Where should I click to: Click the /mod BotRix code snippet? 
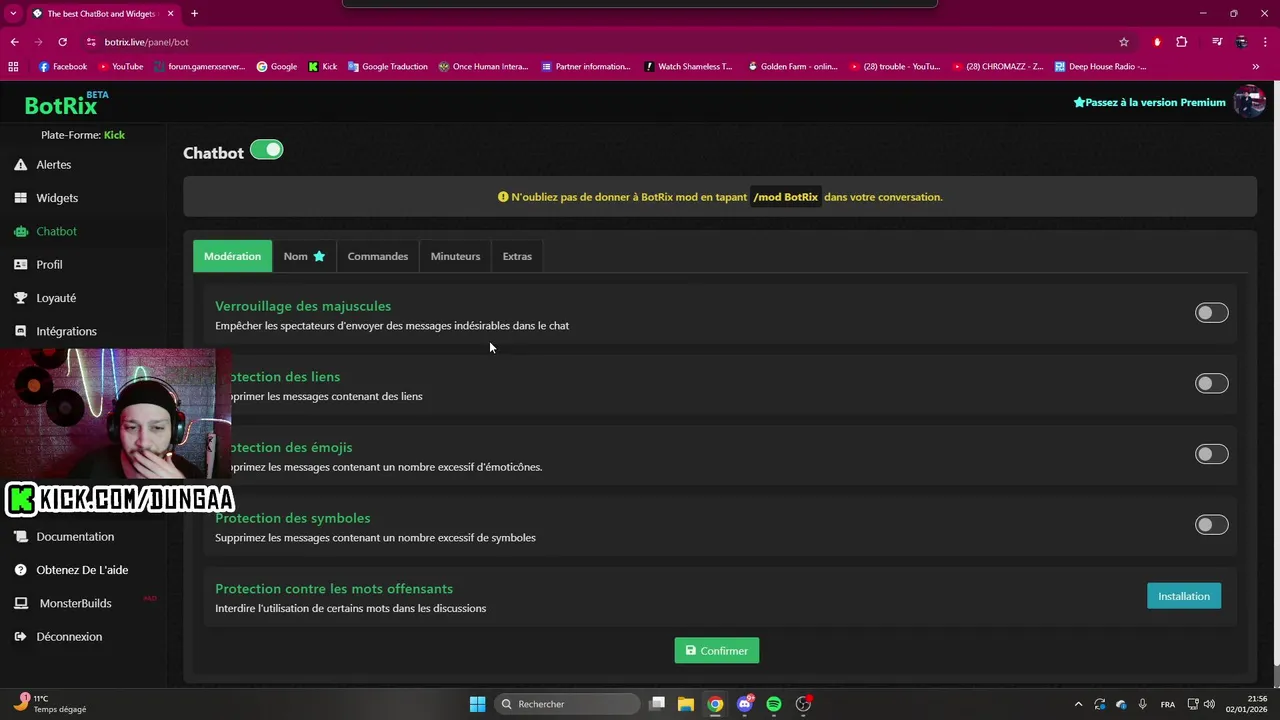tap(785, 197)
